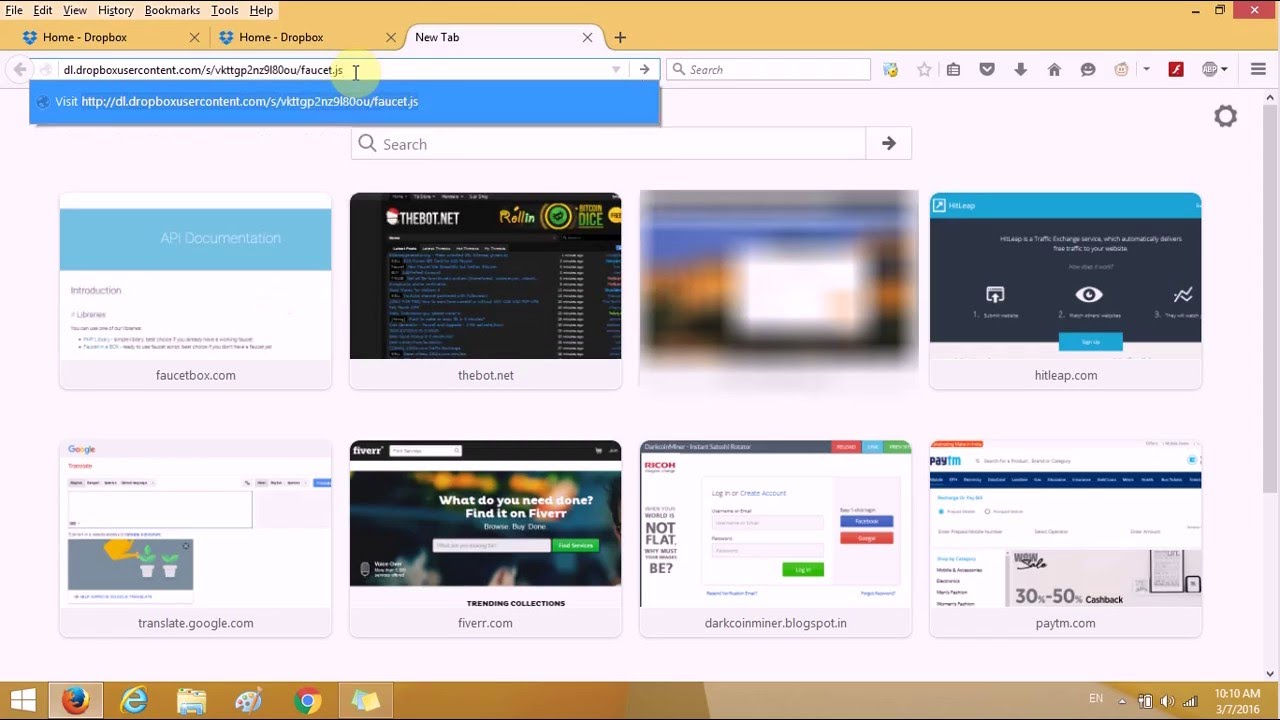Click the page scrollbar up arrow

1271,97
